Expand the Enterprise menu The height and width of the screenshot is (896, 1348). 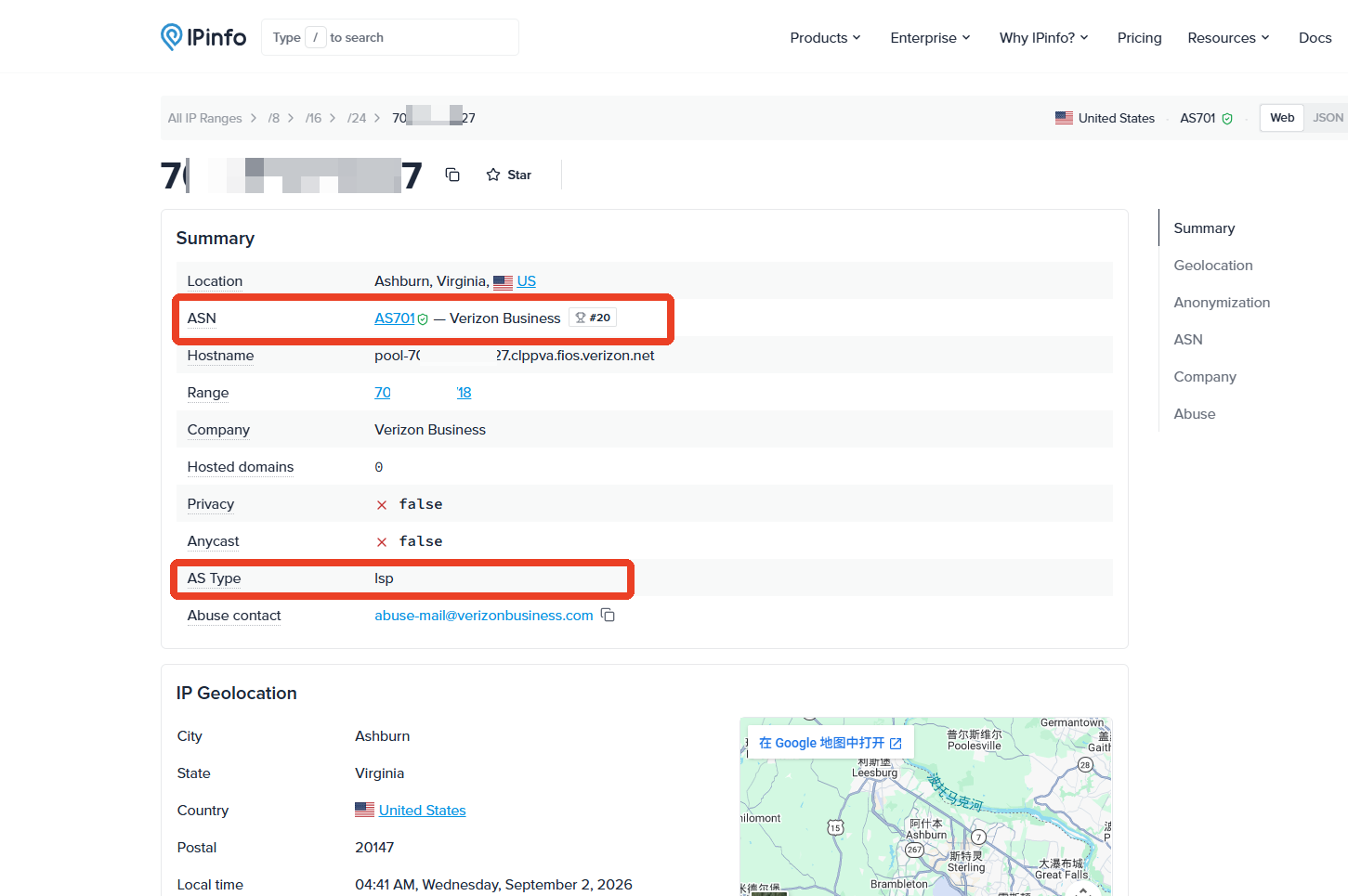click(930, 38)
